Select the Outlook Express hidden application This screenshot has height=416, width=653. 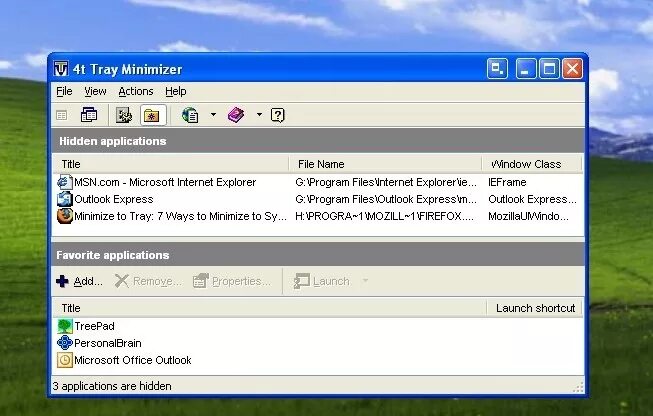[317, 199]
